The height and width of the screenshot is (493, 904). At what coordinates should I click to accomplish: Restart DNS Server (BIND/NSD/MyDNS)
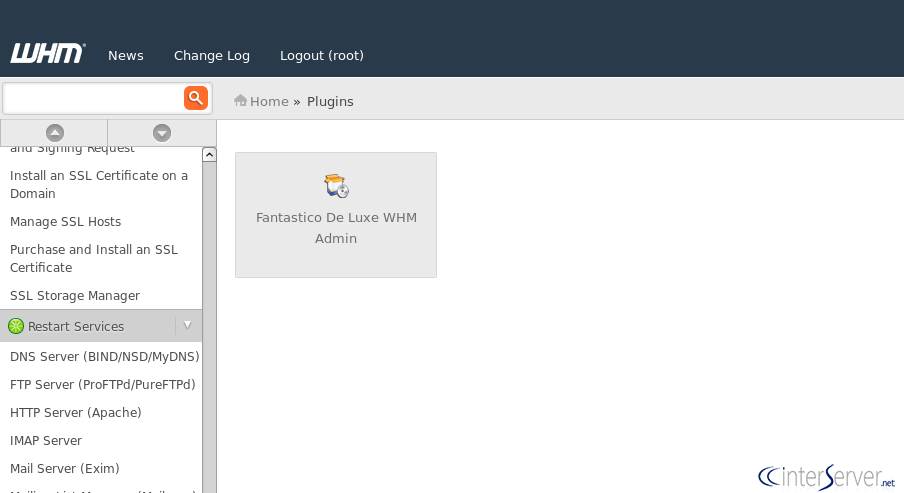click(104, 356)
